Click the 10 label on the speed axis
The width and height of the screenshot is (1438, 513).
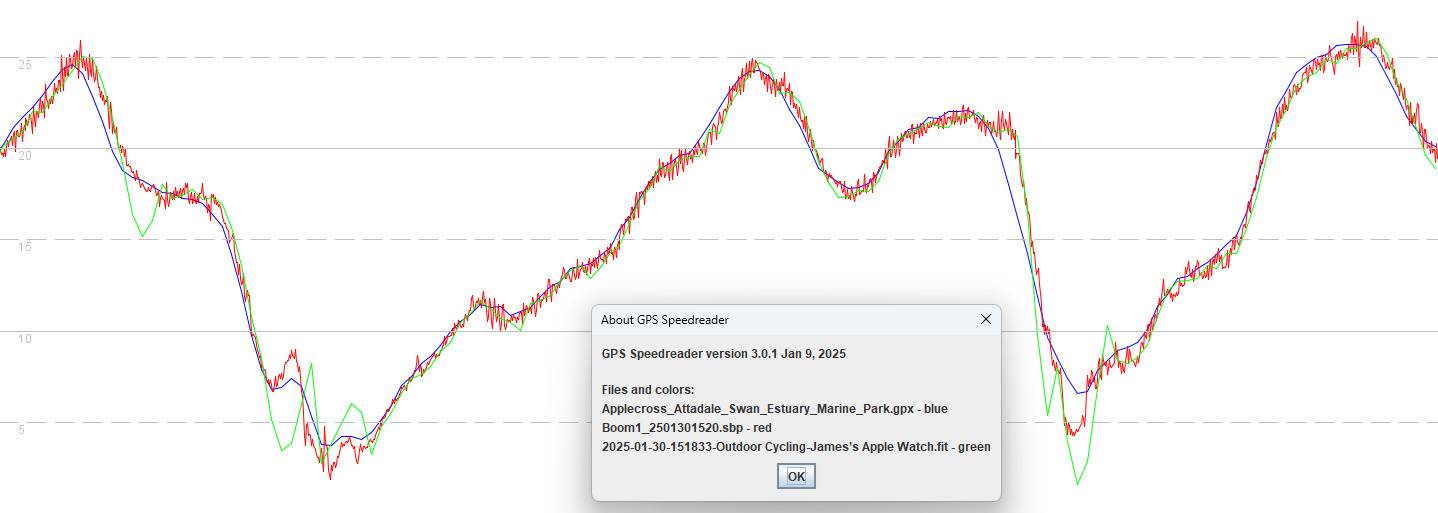[24, 338]
